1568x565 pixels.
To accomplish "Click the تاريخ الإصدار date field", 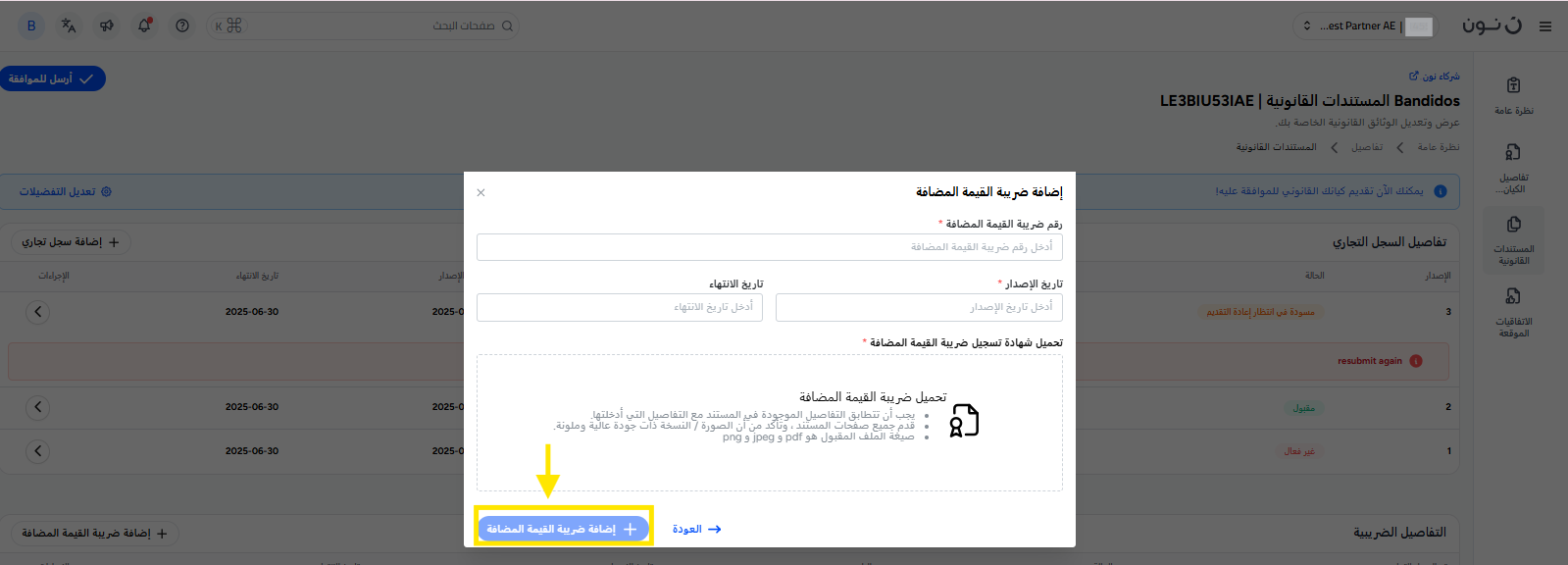I will [918, 307].
